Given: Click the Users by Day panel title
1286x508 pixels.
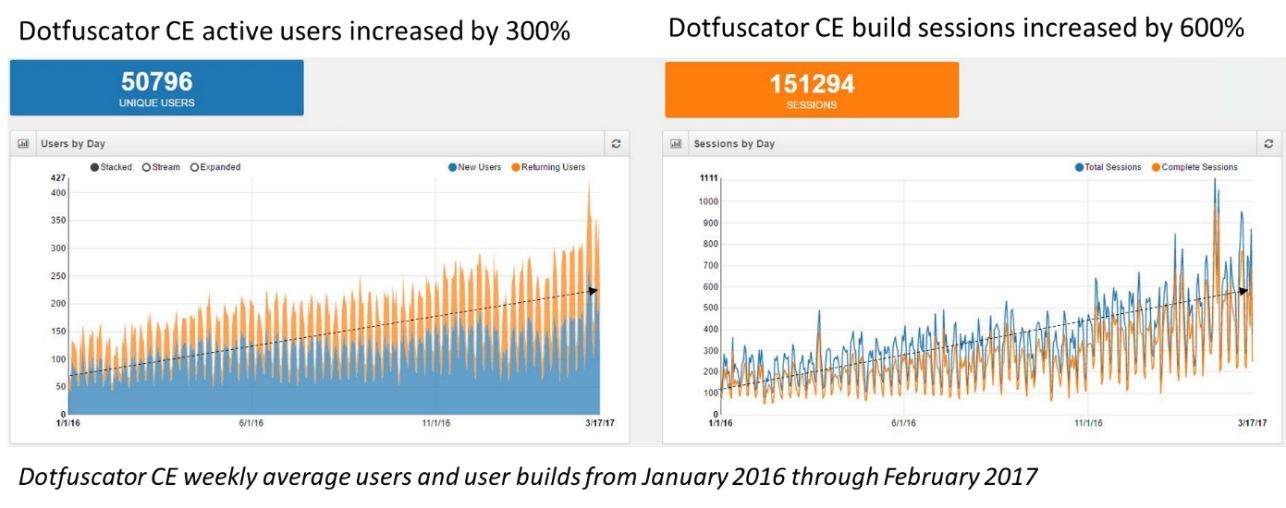Looking at the screenshot, I should [x=72, y=144].
